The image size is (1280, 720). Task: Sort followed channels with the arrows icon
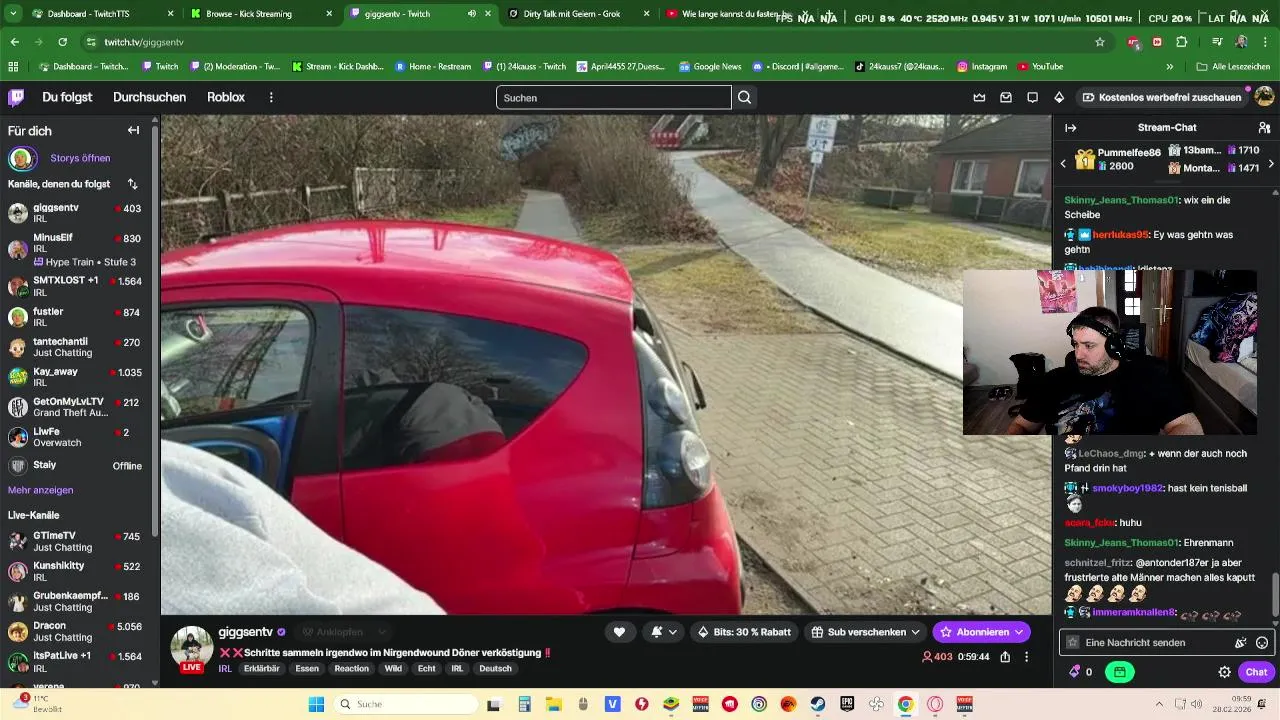pos(132,184)
